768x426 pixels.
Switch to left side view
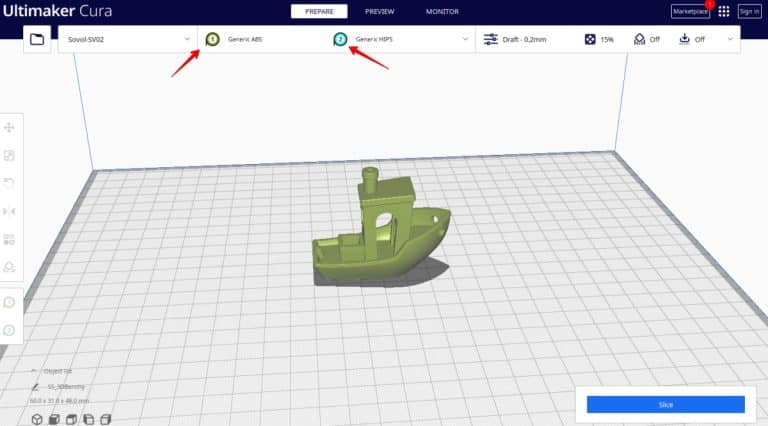(88, 419)
